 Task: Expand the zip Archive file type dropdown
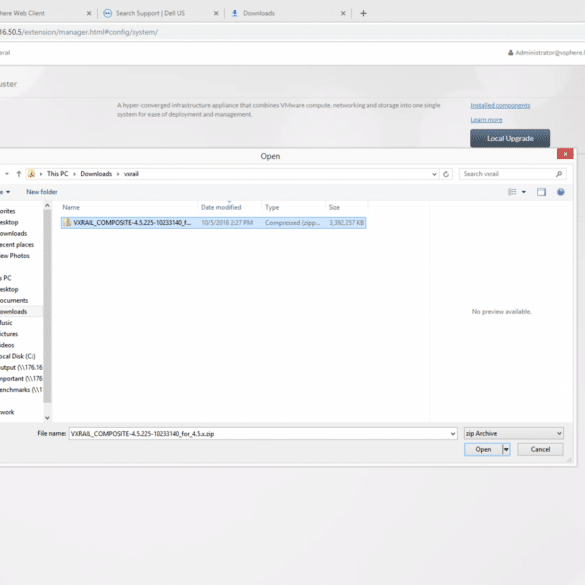(x=559, y=434)
